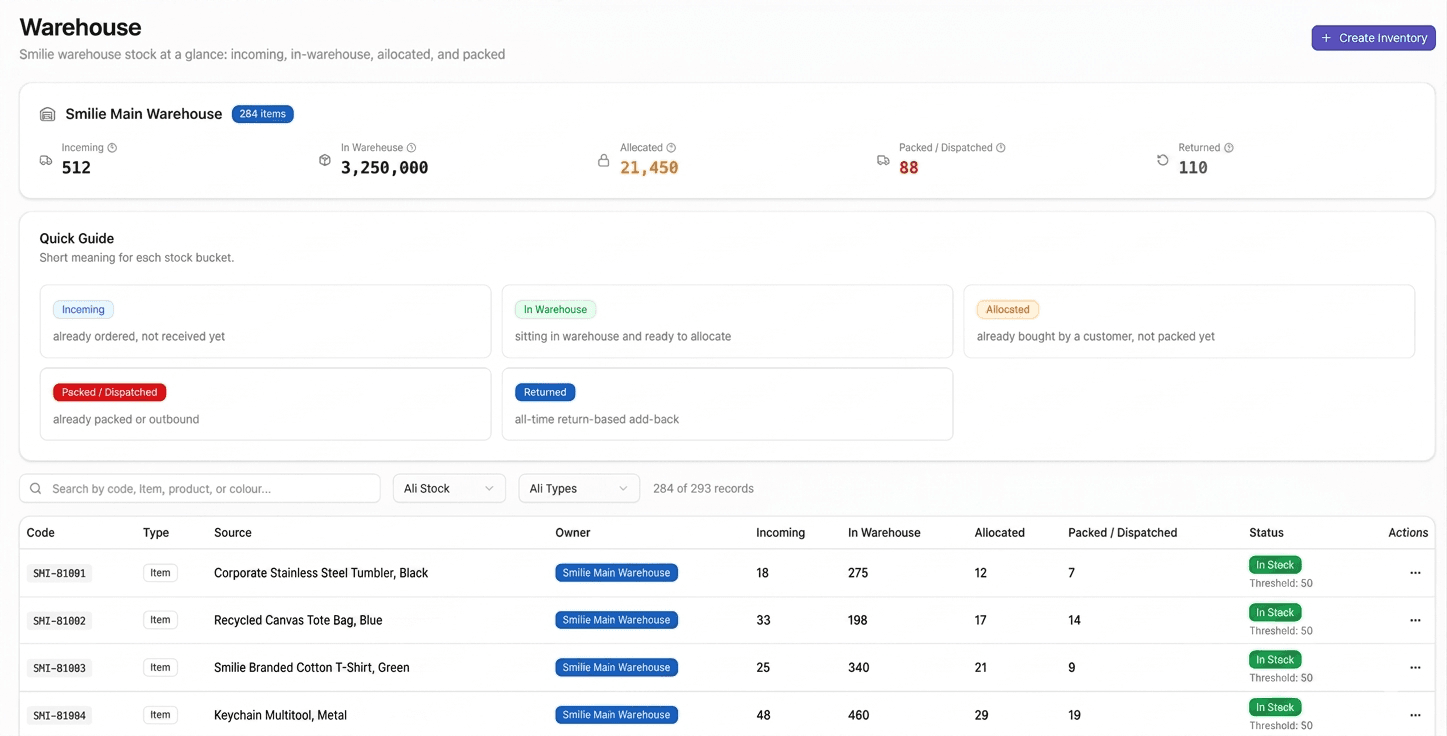Image resolution: width=1447 pixels, height=736 pixels.
Task: Click the Packed / Dispatched tag in Quick Guide
Action: pos(110,392)
